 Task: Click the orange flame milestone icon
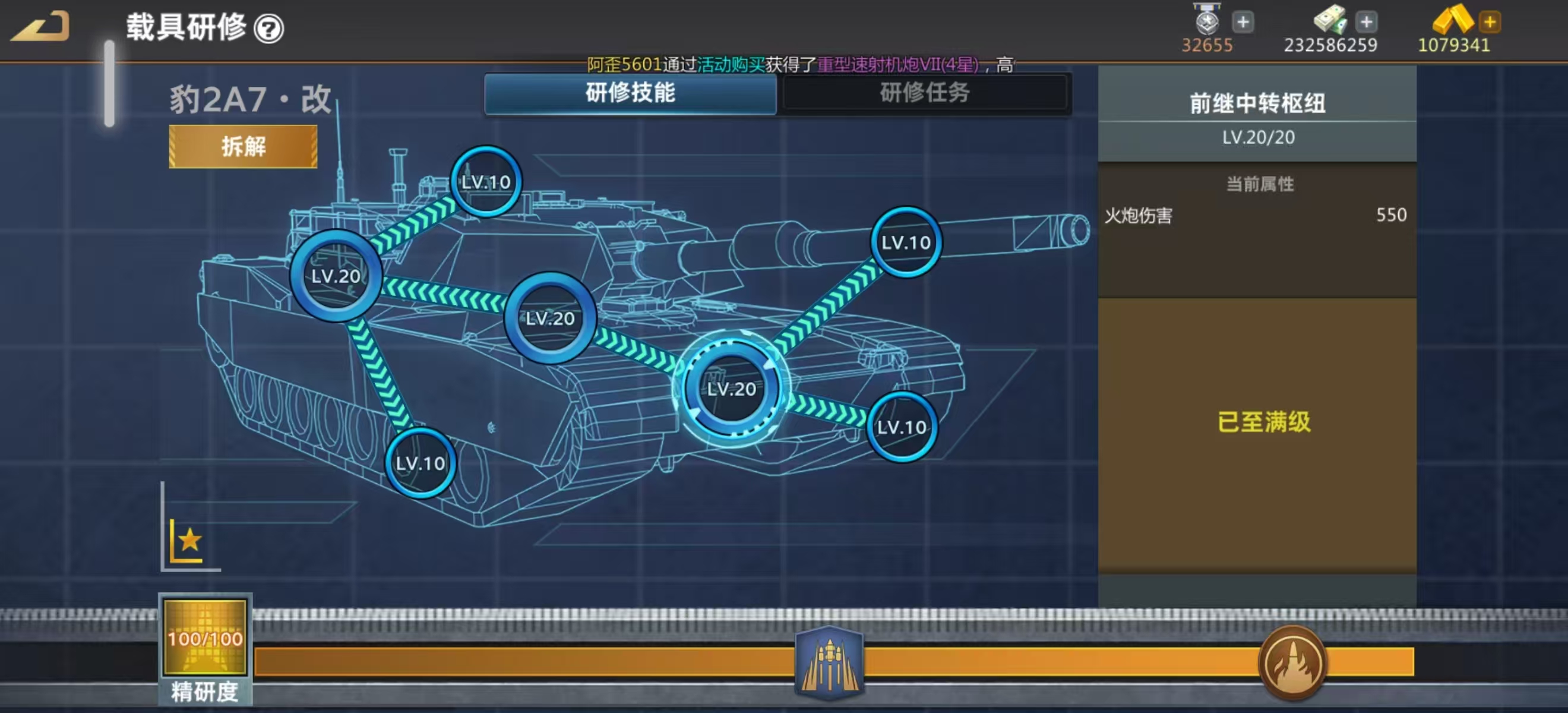tap(1292, 663)
